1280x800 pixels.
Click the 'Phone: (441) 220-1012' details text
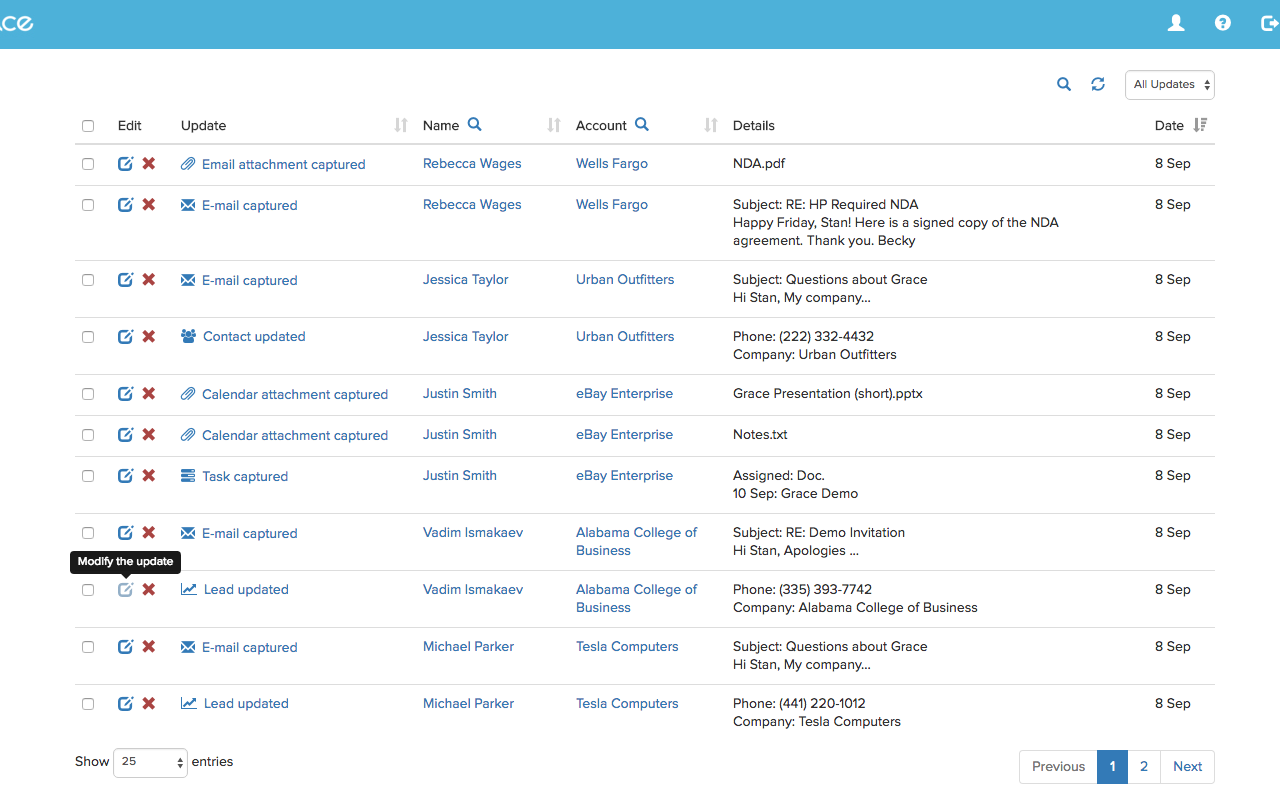pyautogui.click(x=799, y=703)
